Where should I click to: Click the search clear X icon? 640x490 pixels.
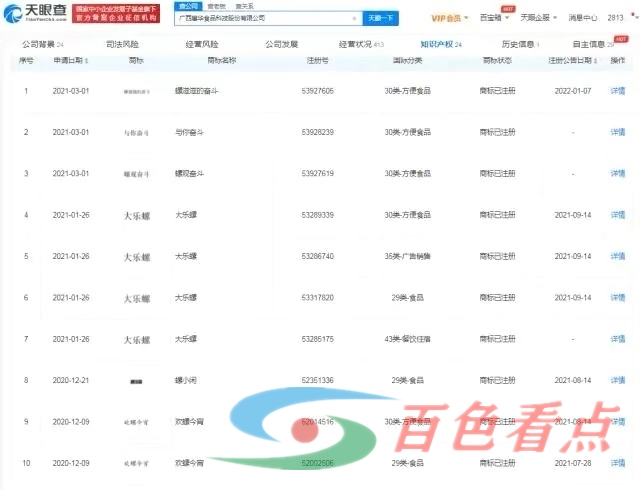pos(352,18)
